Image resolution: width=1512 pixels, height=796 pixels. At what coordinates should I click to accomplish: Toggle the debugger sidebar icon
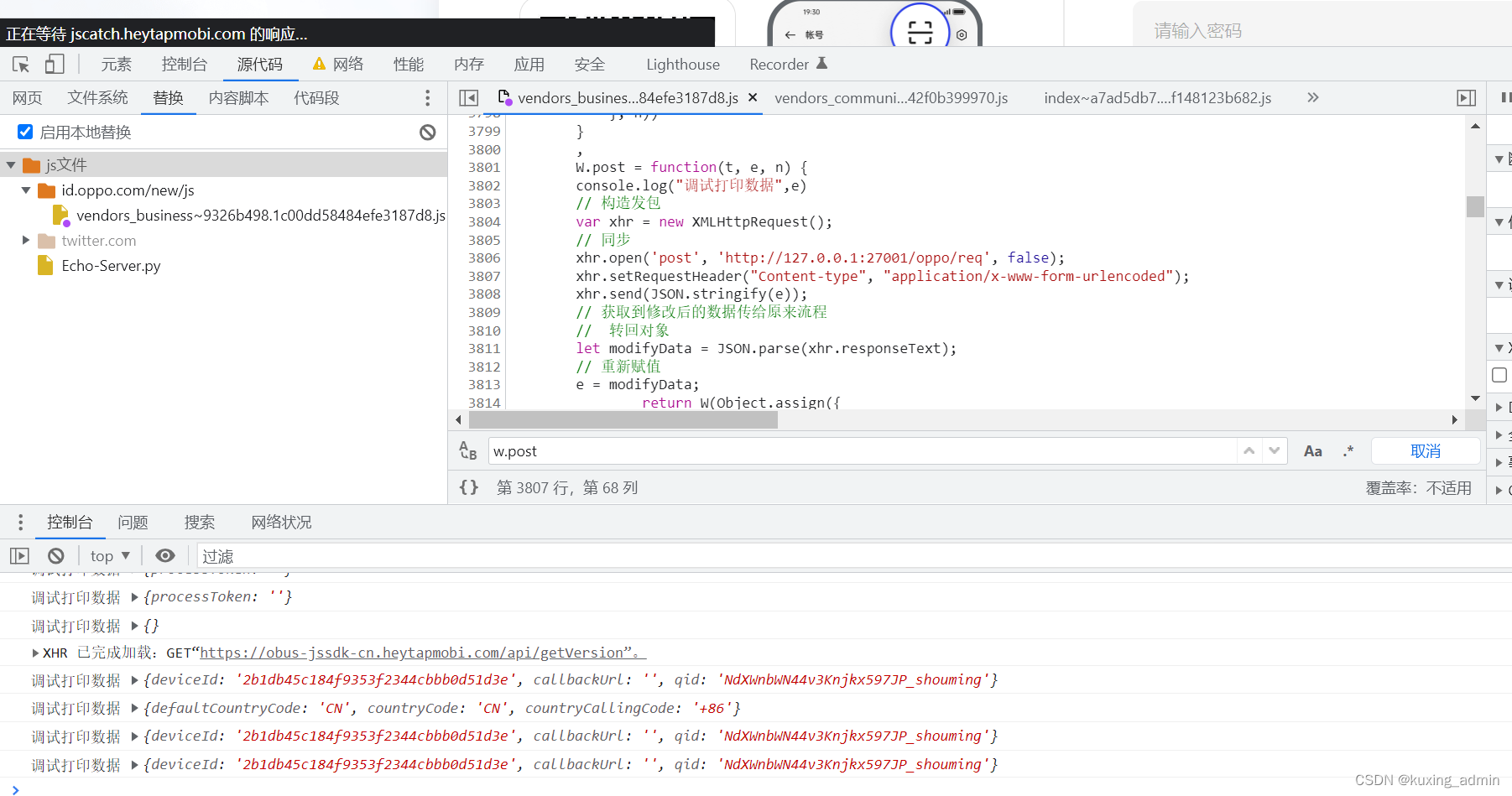click(1466, 98)
